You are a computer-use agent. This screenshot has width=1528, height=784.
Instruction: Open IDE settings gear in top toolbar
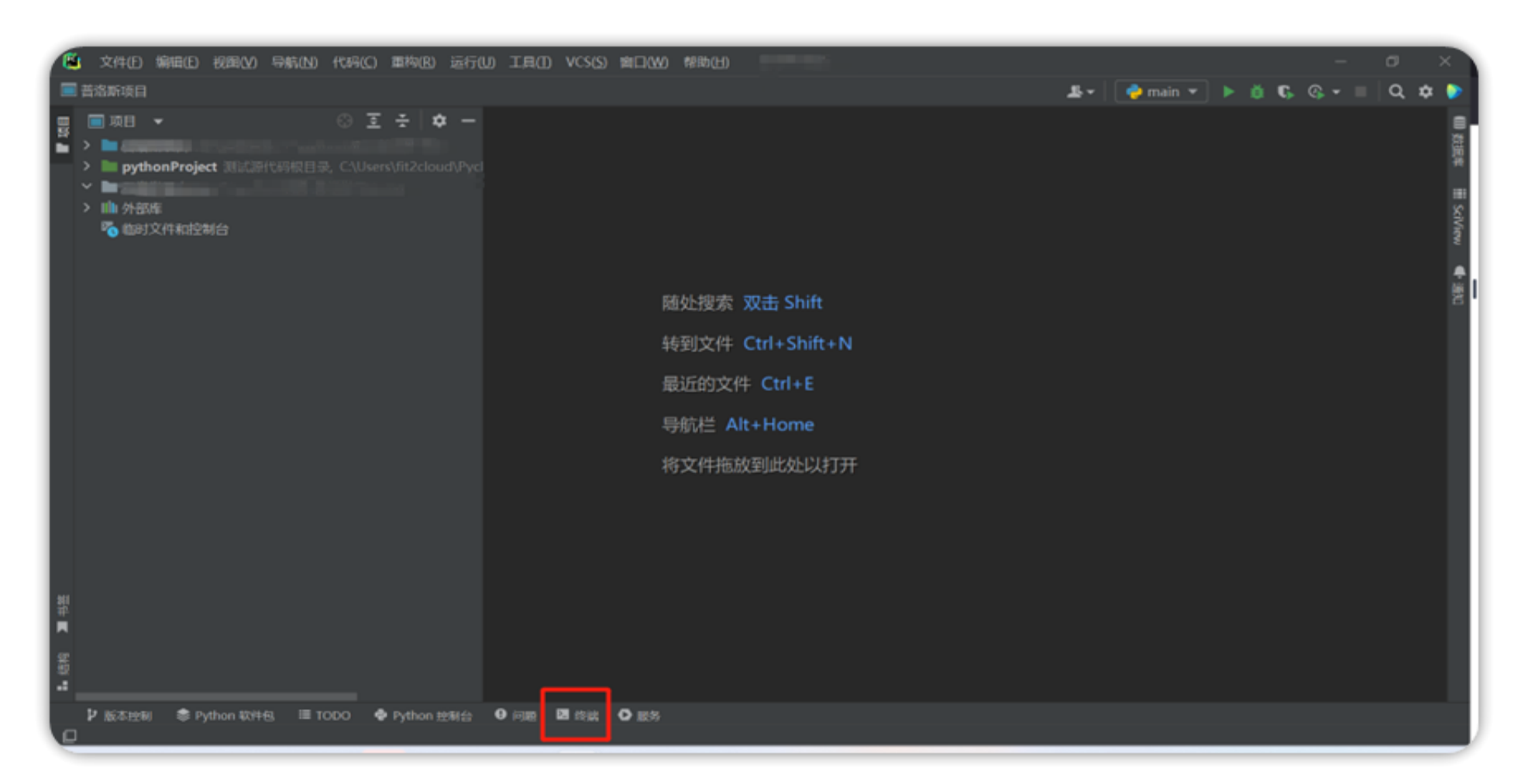click(1426, 91)
